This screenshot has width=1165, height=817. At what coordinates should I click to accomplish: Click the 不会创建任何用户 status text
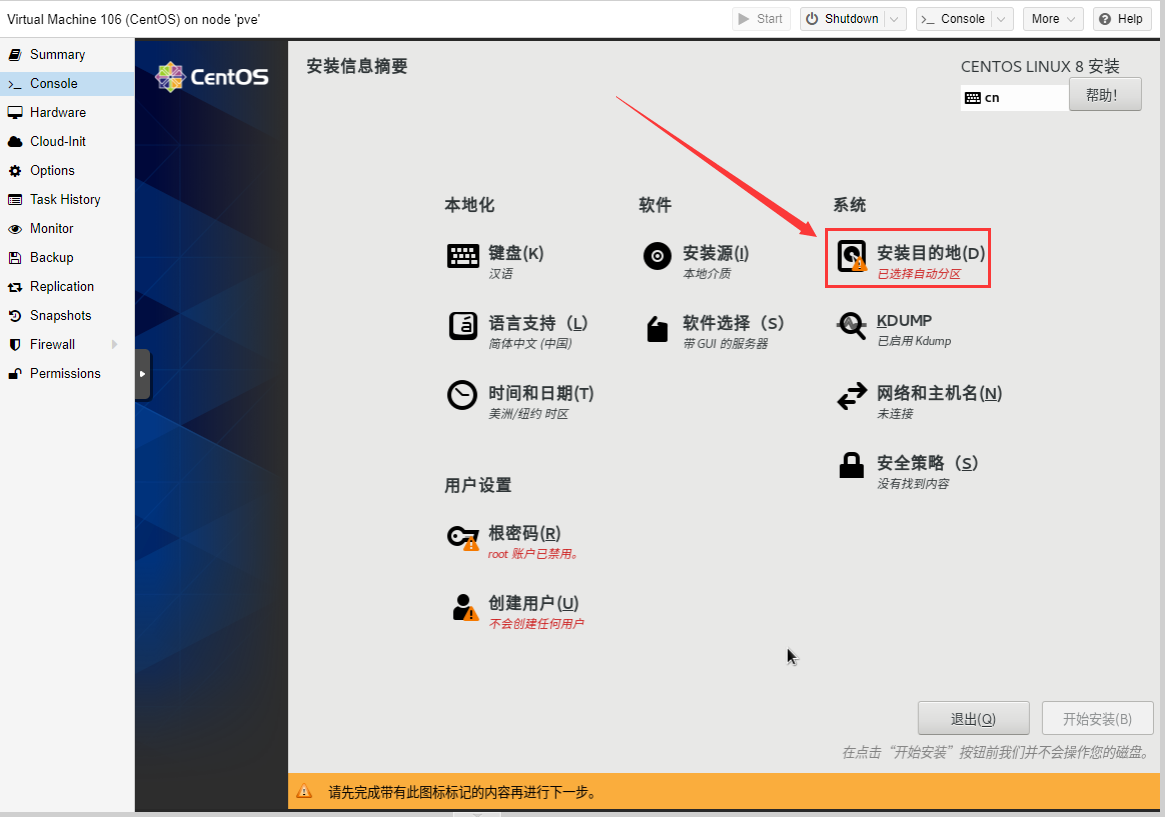click(x=536, y=624)
